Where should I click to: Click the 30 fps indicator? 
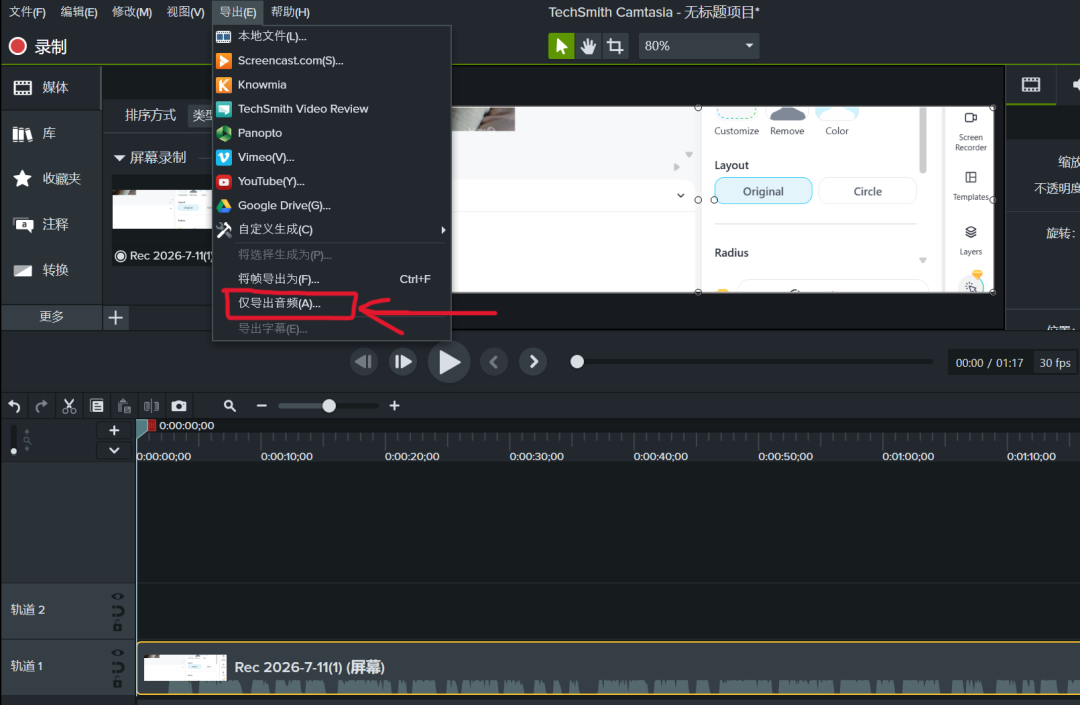1055,363
